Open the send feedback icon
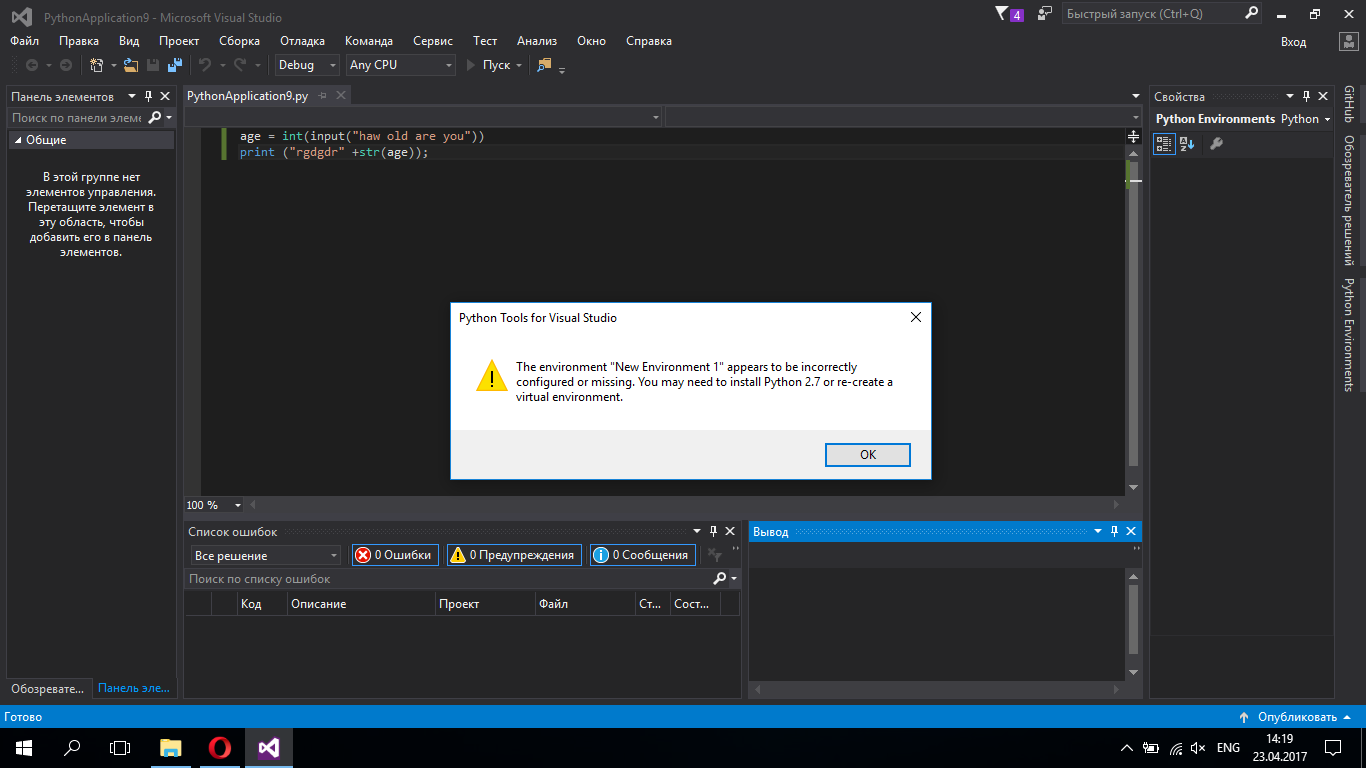This screenshot has width=1366, height=768. point(1045,14)
